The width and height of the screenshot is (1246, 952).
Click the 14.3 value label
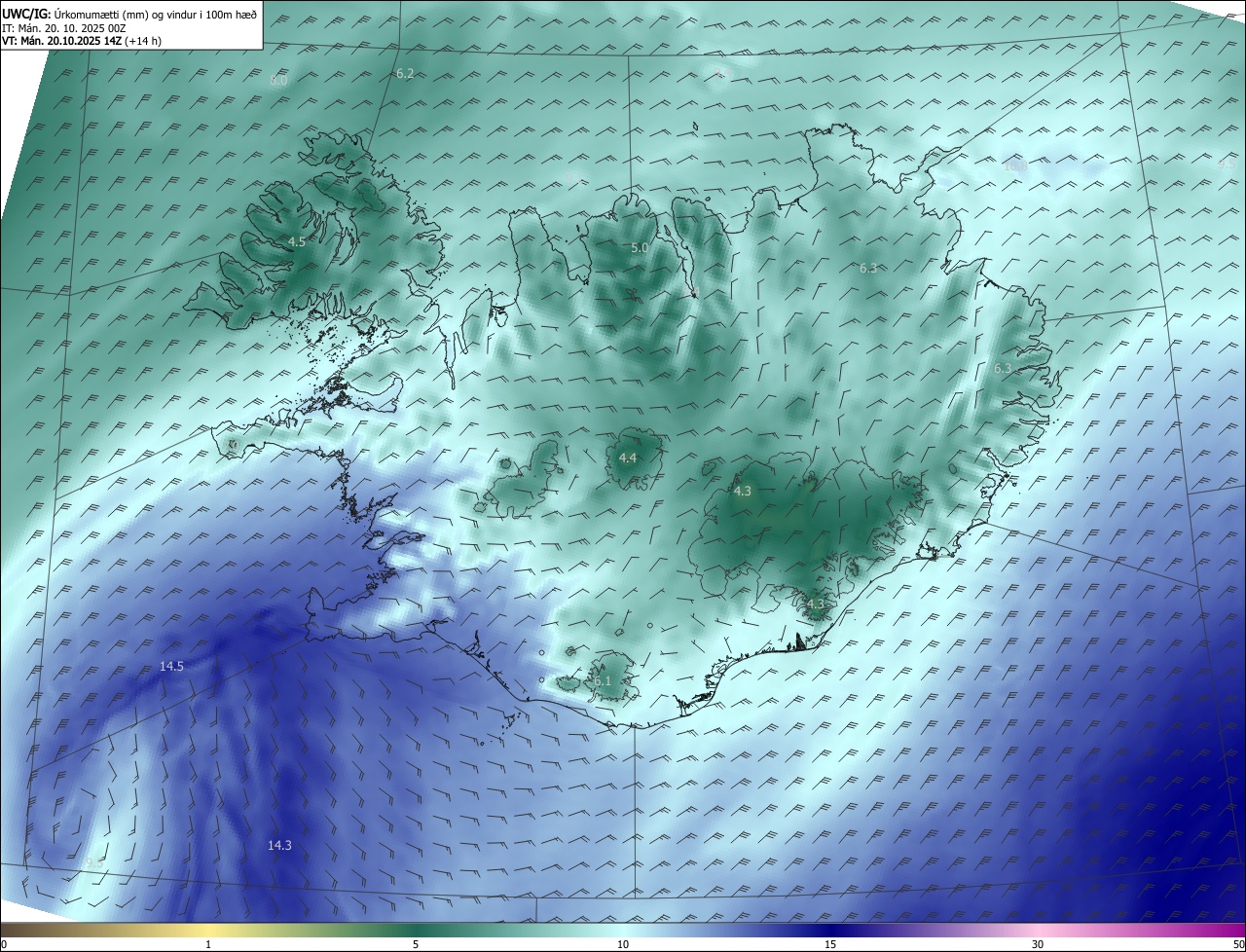[x=279, y=846]
